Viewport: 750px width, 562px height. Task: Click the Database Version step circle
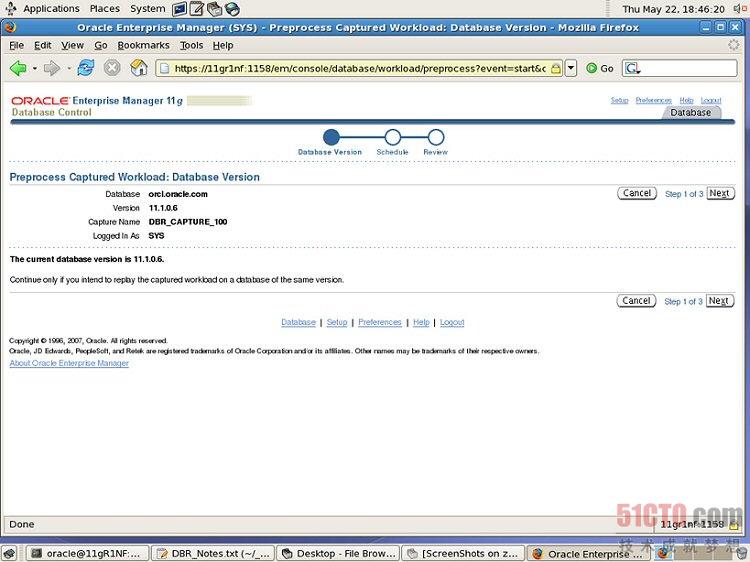pos(331,137)
